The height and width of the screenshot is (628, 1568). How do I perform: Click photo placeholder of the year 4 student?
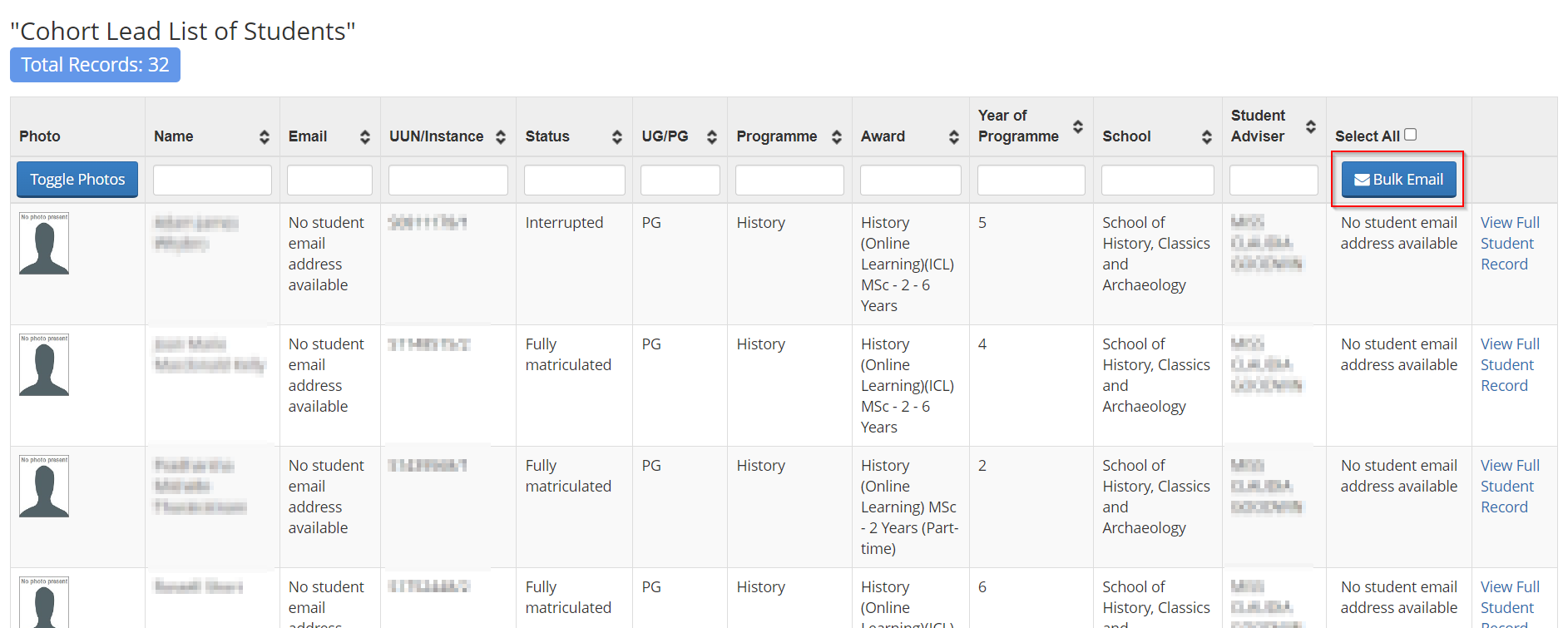pos(44,364)
